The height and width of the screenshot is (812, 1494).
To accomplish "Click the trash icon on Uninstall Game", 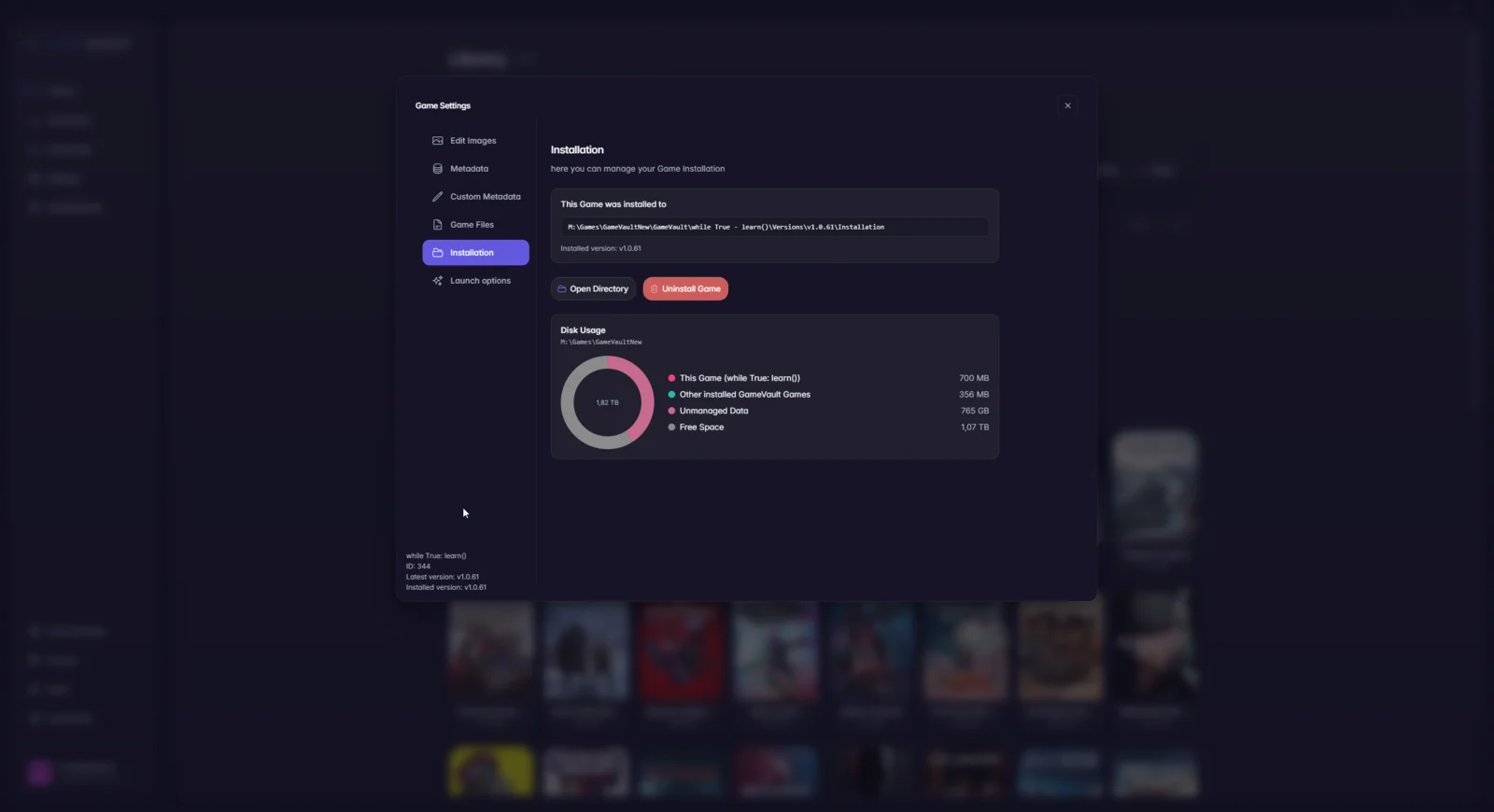I will coord(654,289).
